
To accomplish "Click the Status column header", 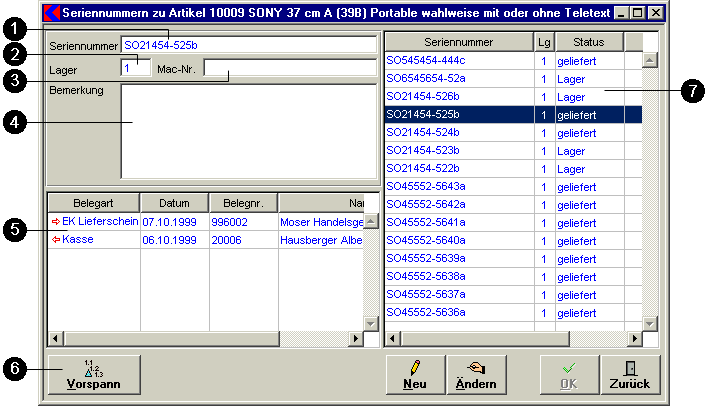I will click(x=588, y=42).
